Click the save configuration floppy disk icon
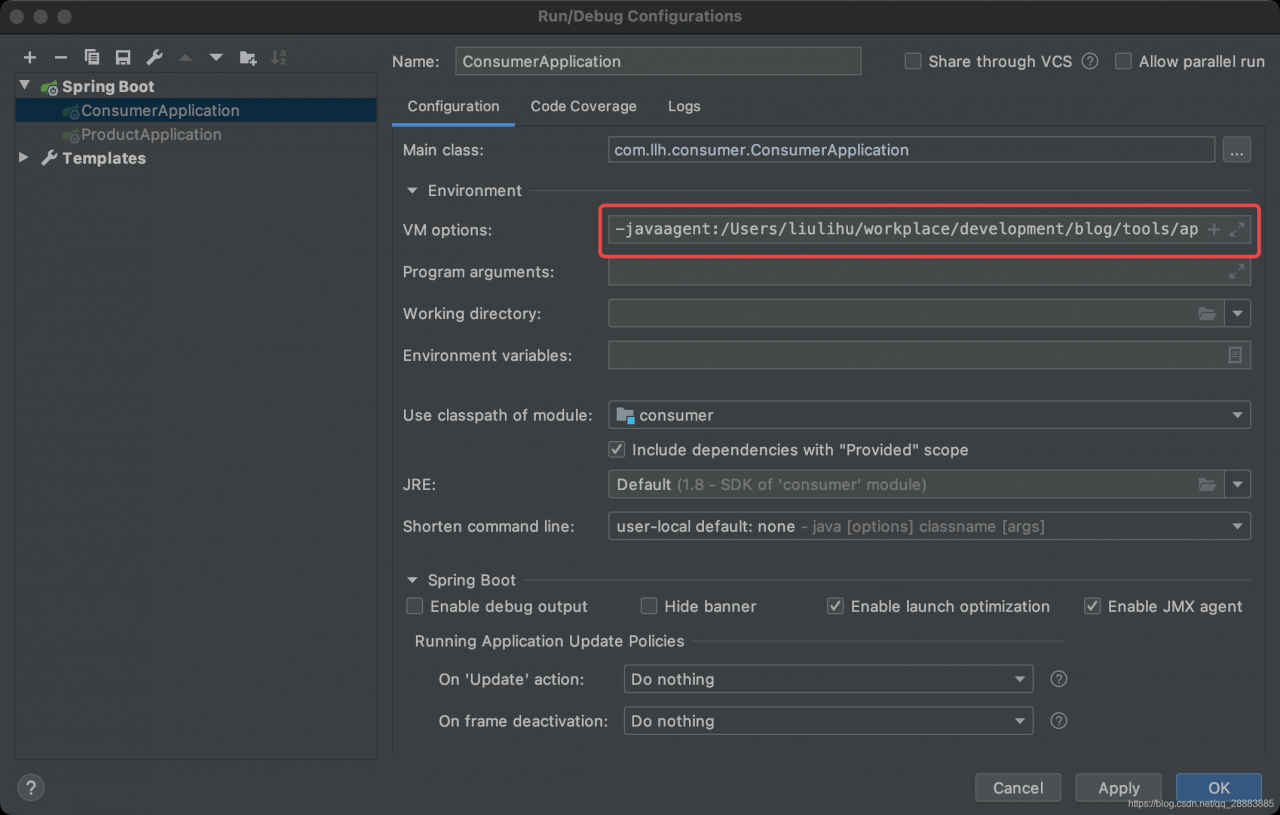 pos(123,57)
